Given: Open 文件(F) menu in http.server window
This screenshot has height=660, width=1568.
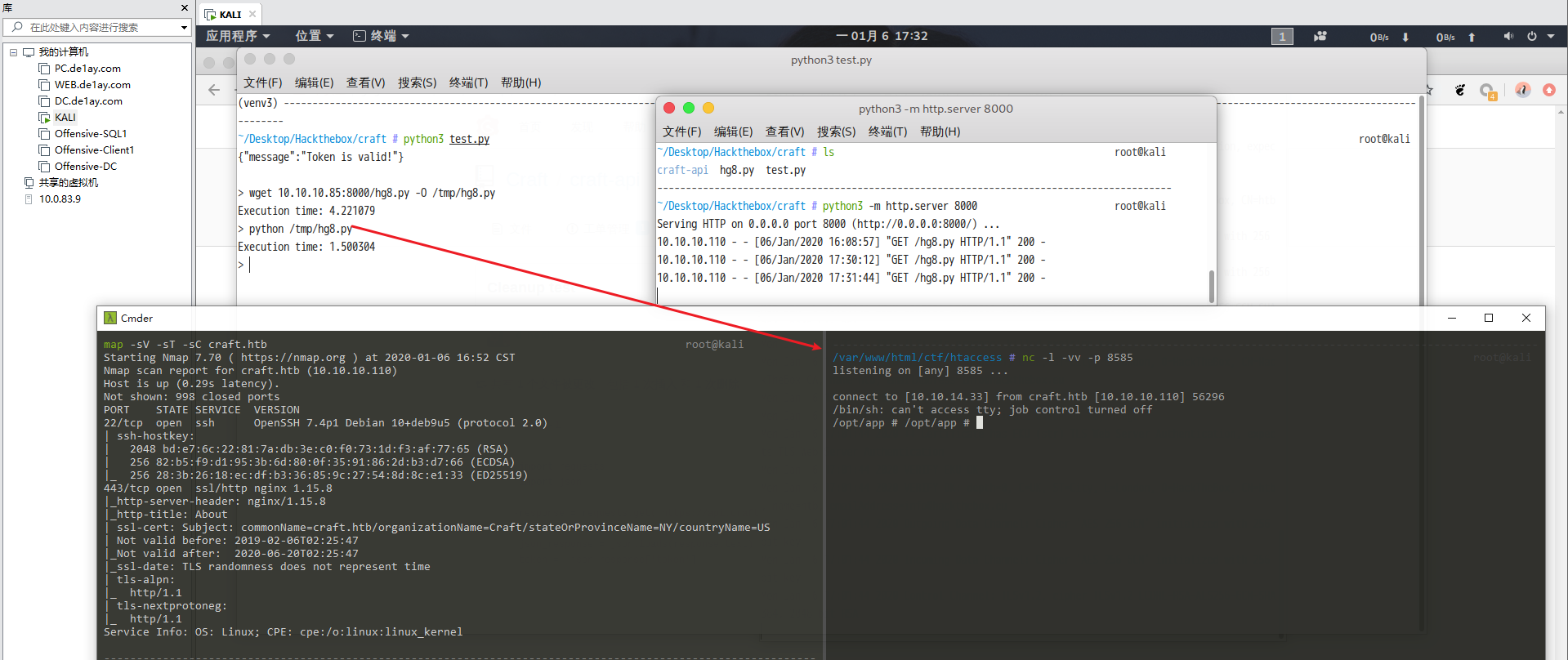Looking at the screenshot, I should 682,132.
